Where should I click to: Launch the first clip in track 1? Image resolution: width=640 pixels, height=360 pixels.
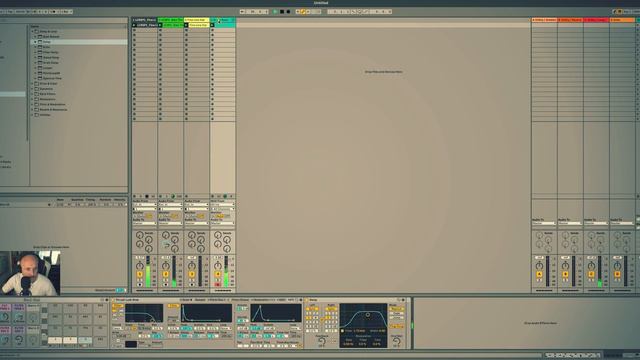pos(134,25)
